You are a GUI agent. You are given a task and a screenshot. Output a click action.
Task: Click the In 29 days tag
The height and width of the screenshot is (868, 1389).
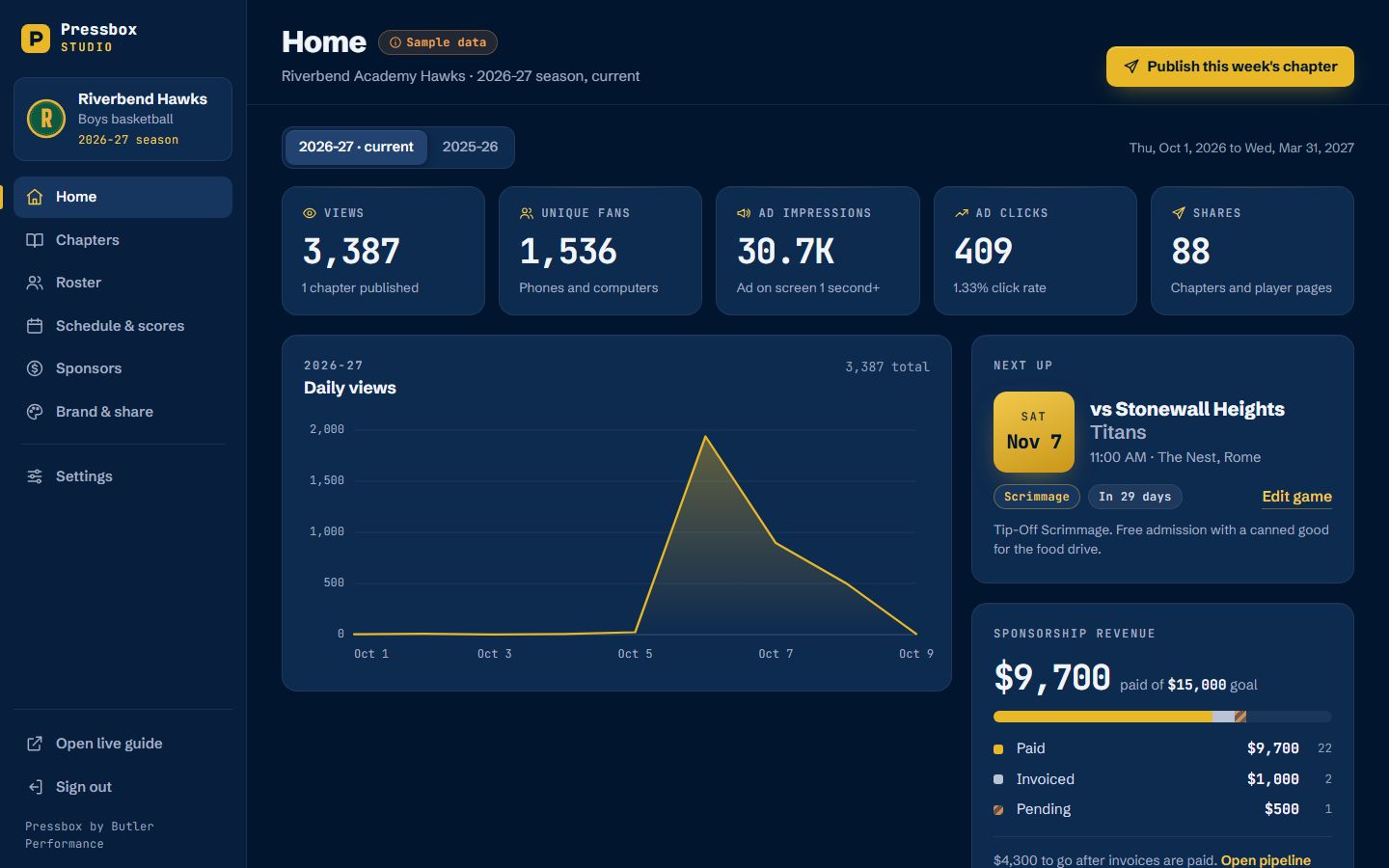point(1134,497)
